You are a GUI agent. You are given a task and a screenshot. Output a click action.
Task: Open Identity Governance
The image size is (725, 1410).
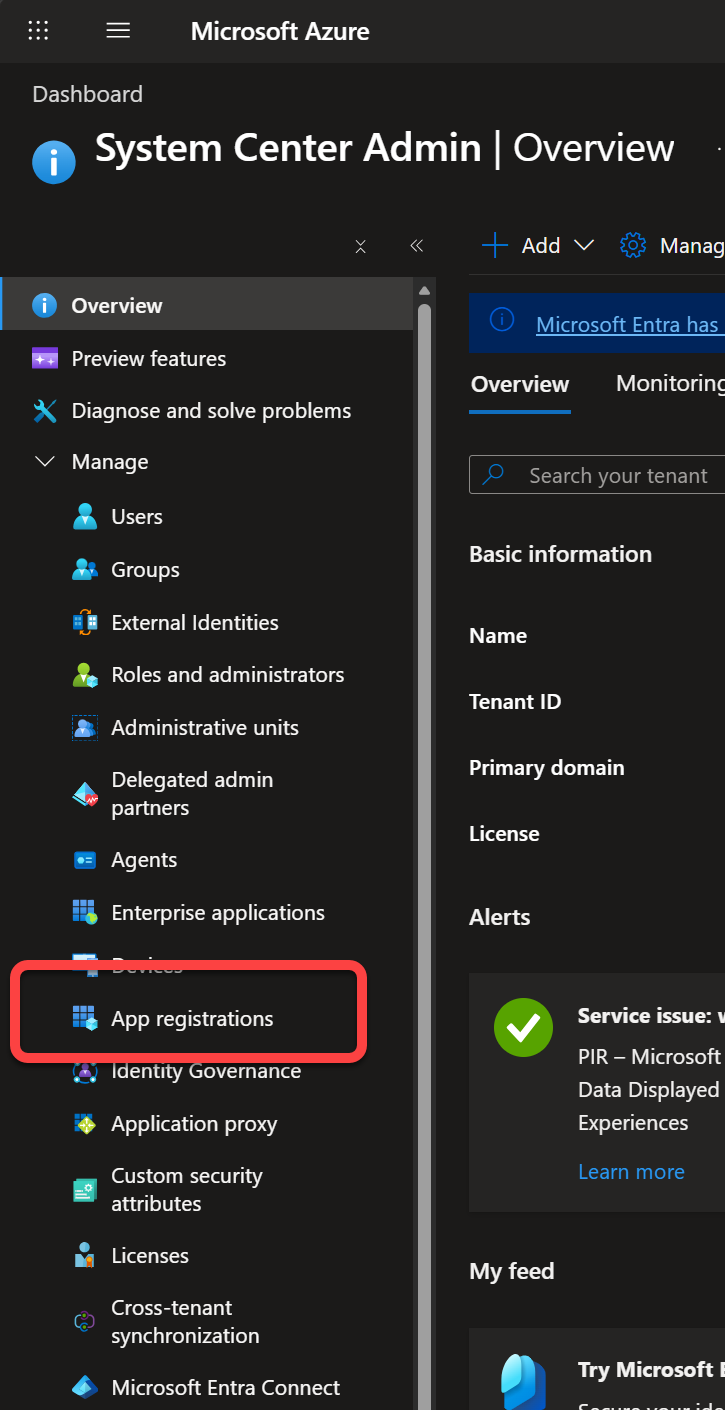pyautogui.click(x=207, y=1071)
